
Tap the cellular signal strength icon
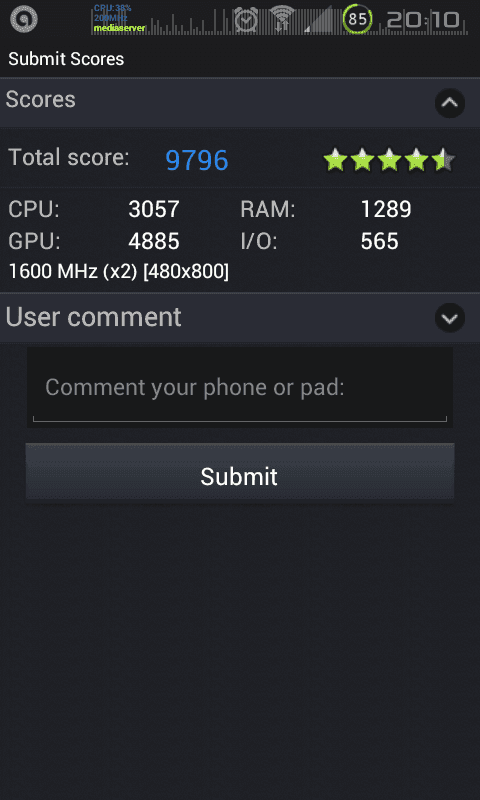[x=318, y=20]
